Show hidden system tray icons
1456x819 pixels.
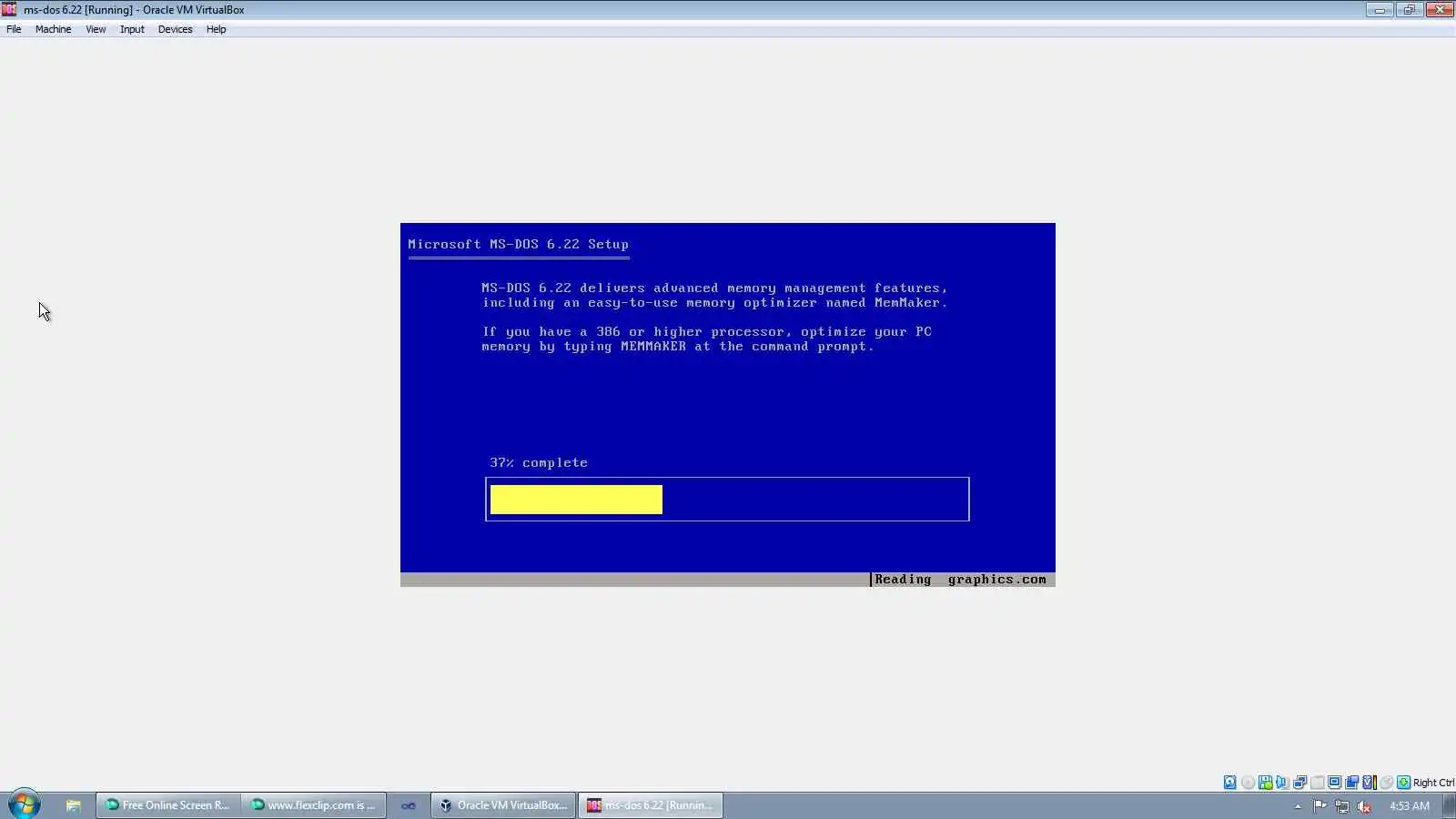point(1298,806)
